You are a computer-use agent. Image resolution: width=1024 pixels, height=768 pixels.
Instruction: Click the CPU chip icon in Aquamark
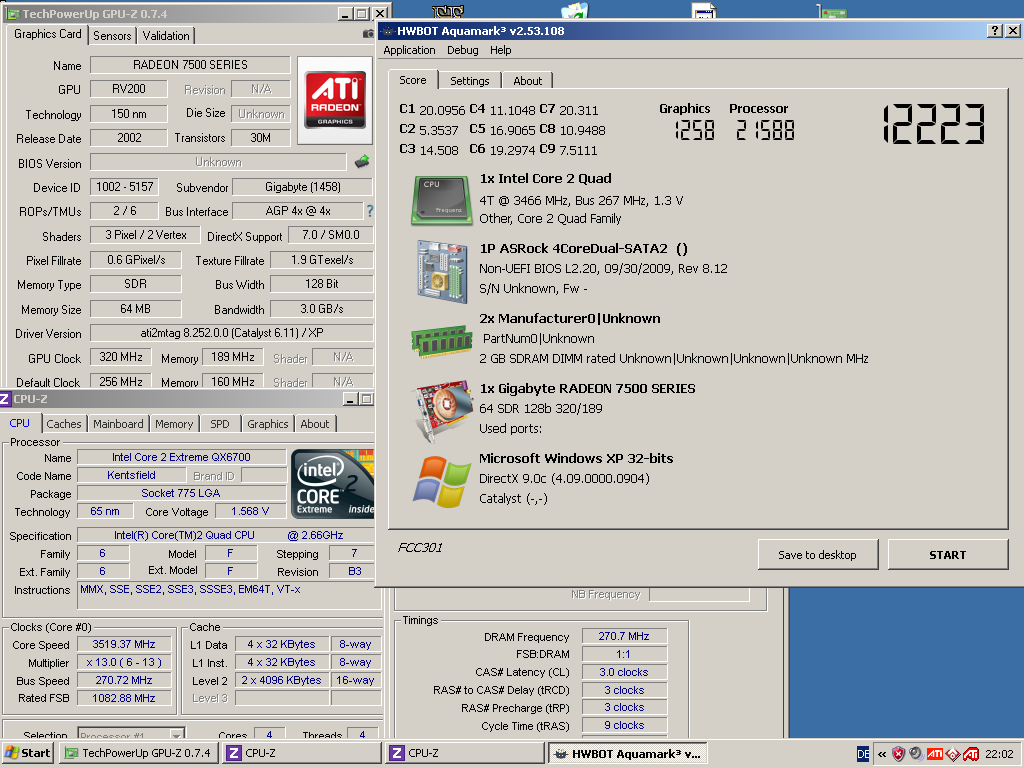441,199
